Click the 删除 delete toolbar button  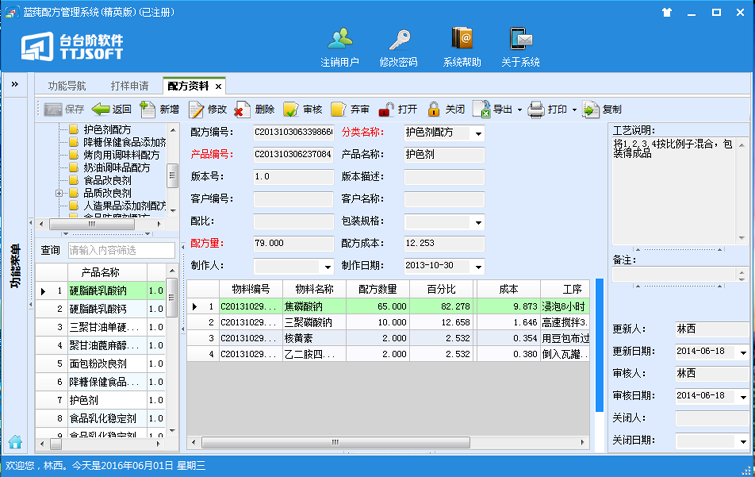click(255, 110)
